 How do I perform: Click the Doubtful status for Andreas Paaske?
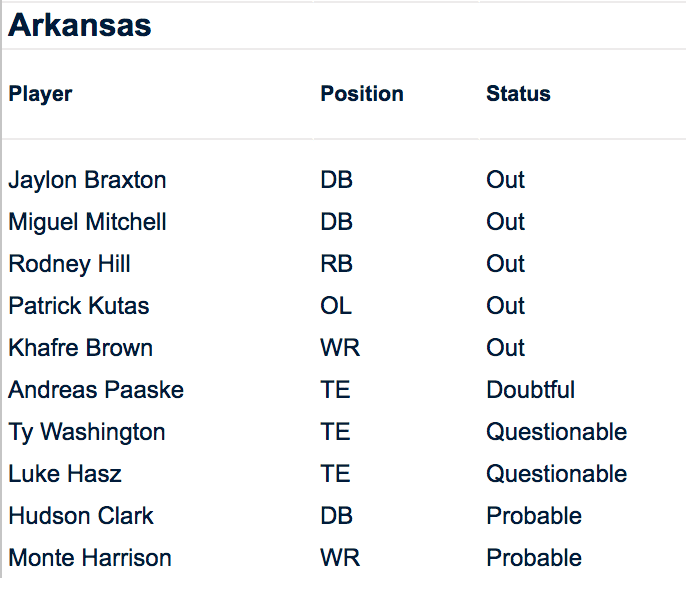530,390
